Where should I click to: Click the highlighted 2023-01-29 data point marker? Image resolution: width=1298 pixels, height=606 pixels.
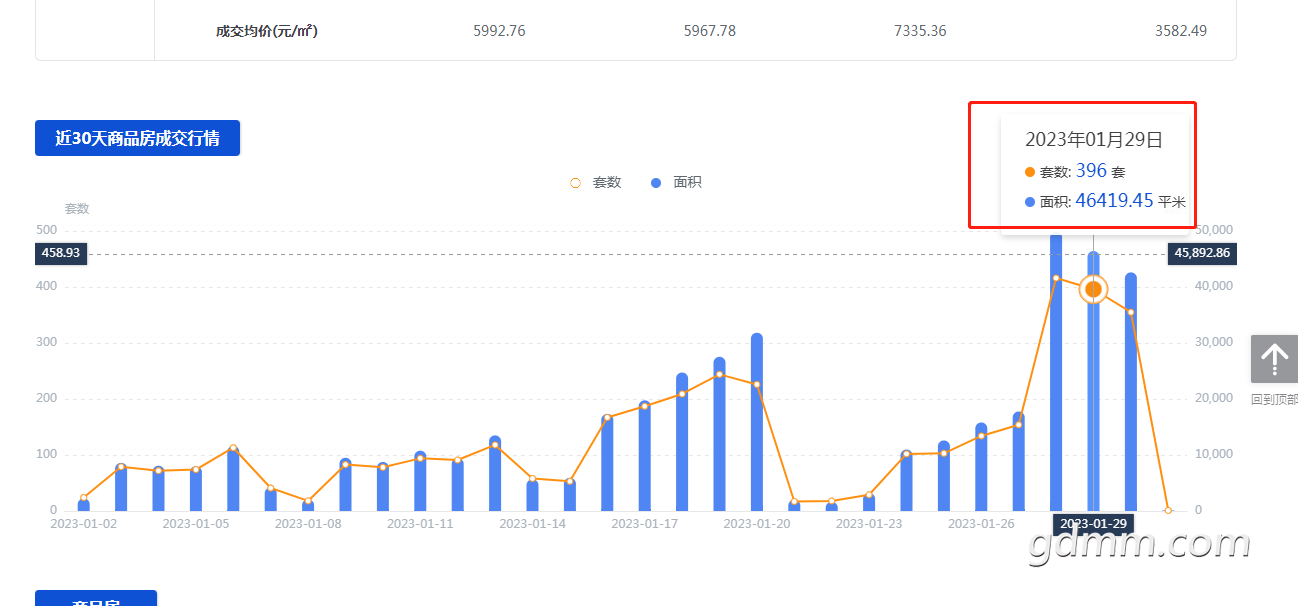(1093, 289)
